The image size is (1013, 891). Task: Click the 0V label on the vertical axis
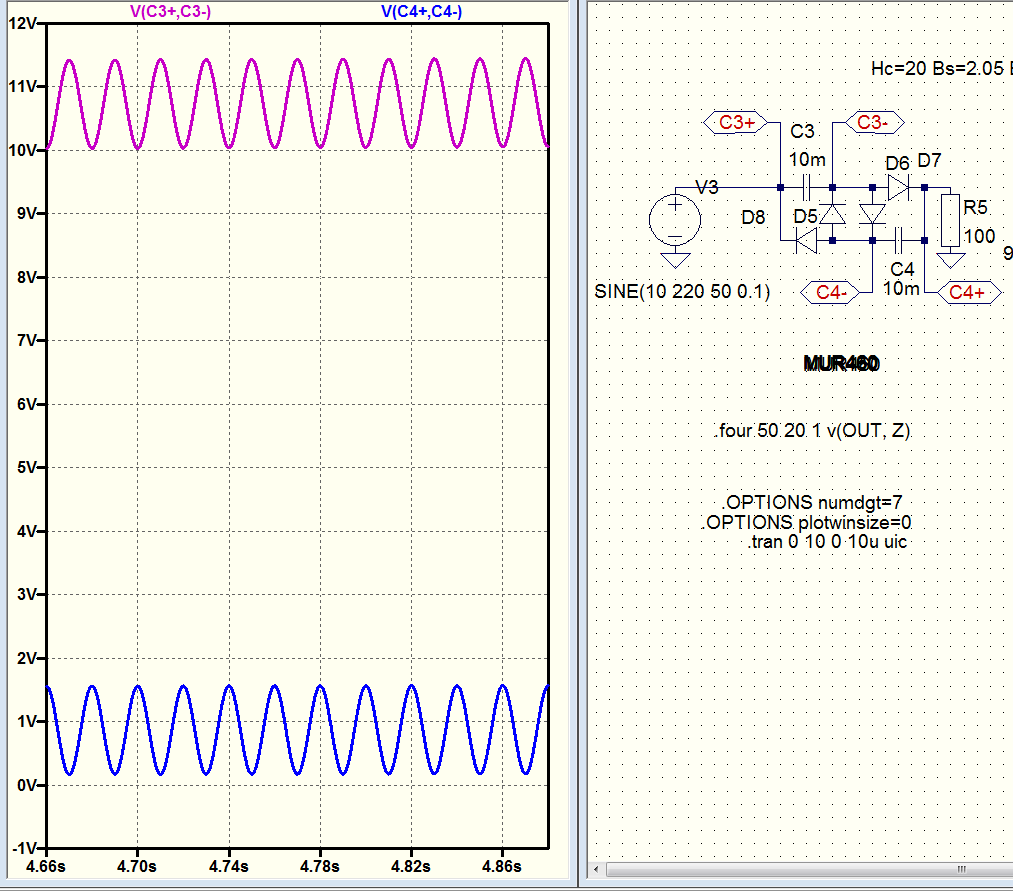[x=28, y=786]
